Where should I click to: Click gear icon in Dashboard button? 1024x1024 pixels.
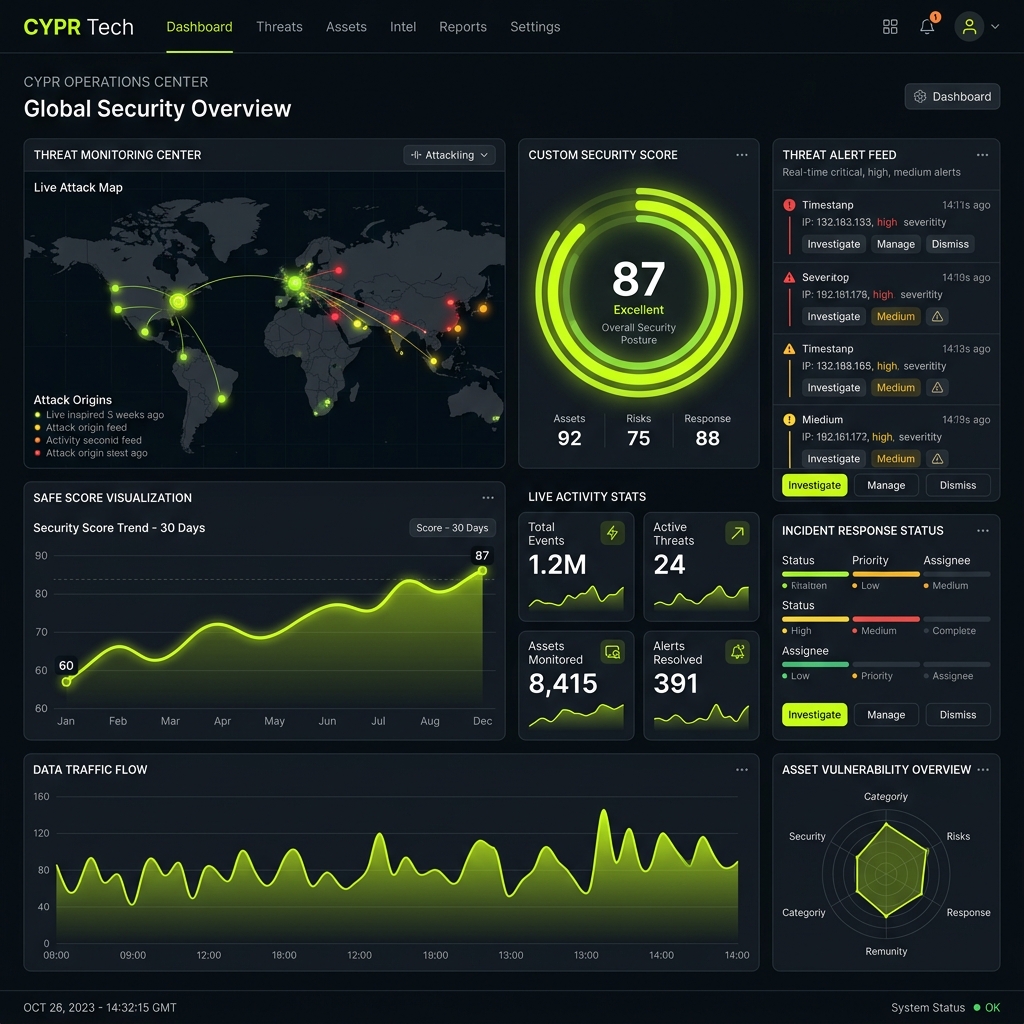point(920,97)
